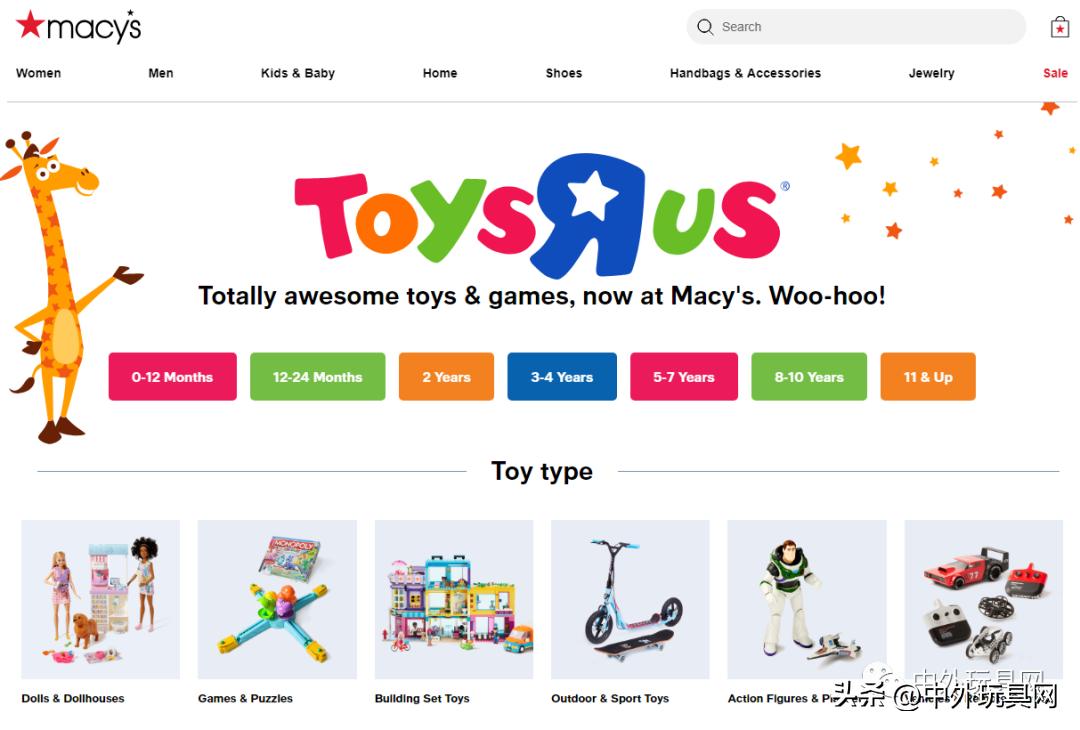Follow the Outdoor & Sport Toys link
1080x730 pixels.
[x=610, y=698]
